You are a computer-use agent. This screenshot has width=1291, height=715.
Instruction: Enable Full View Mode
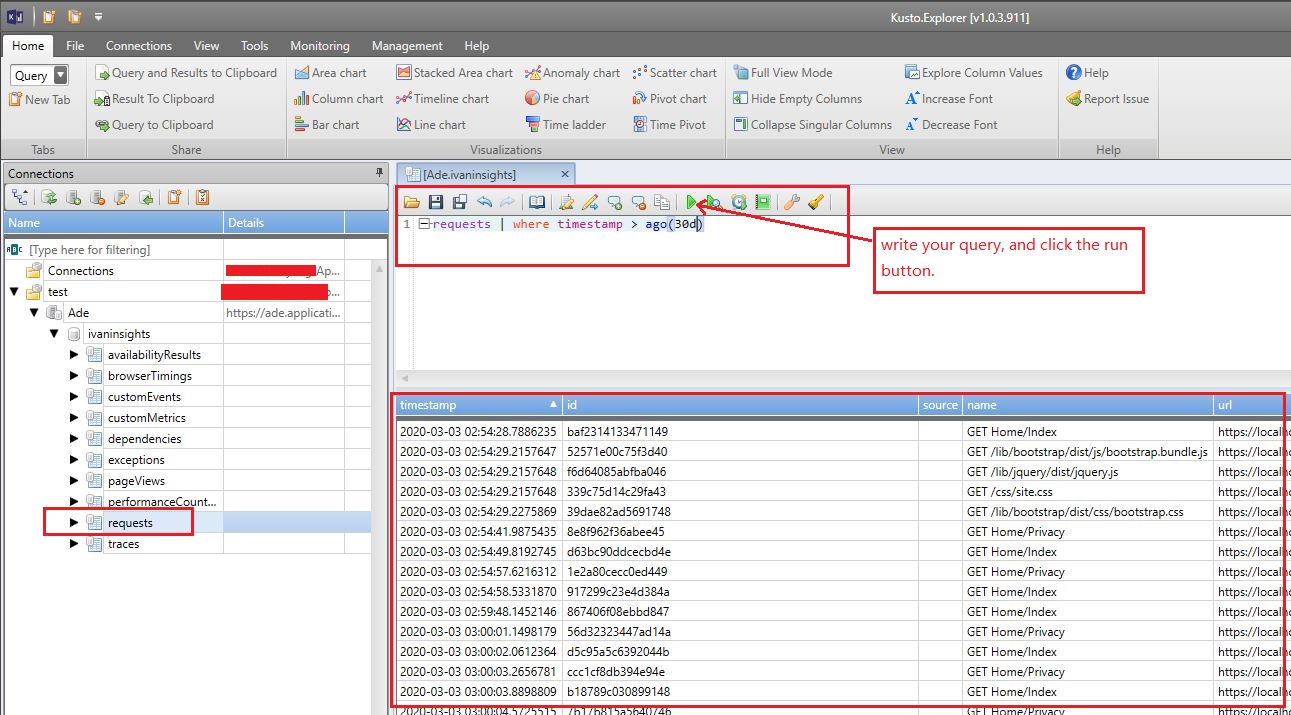click(x=783, y=73)
